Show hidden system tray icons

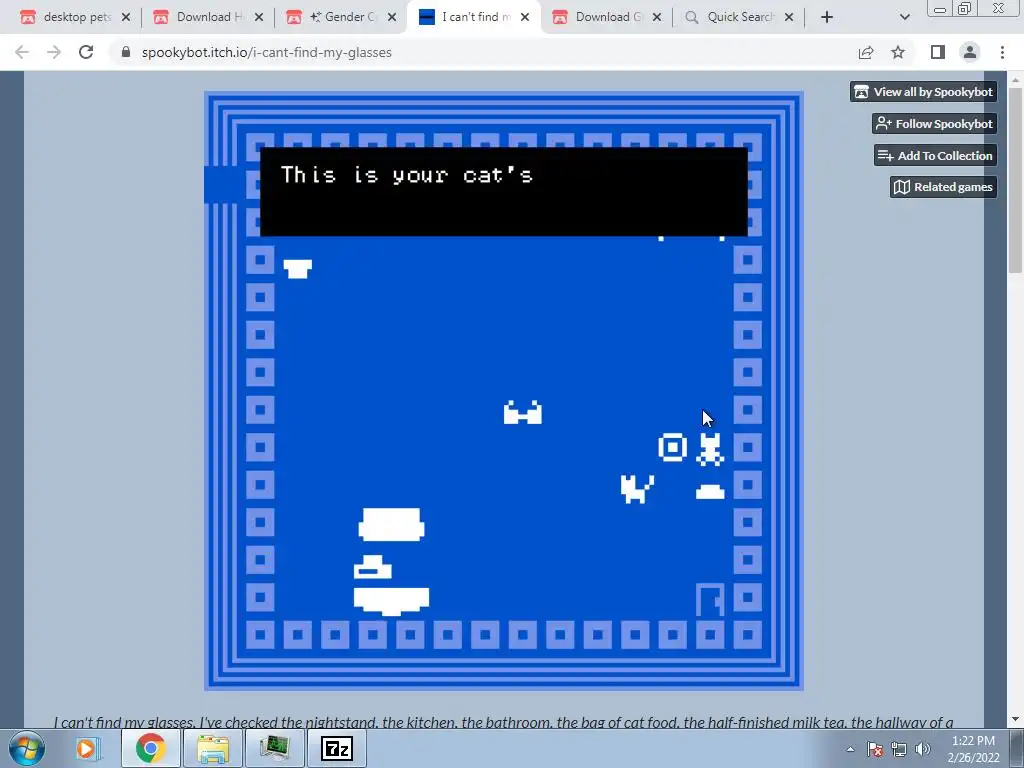pyautogui.click(x=850, y=749)
